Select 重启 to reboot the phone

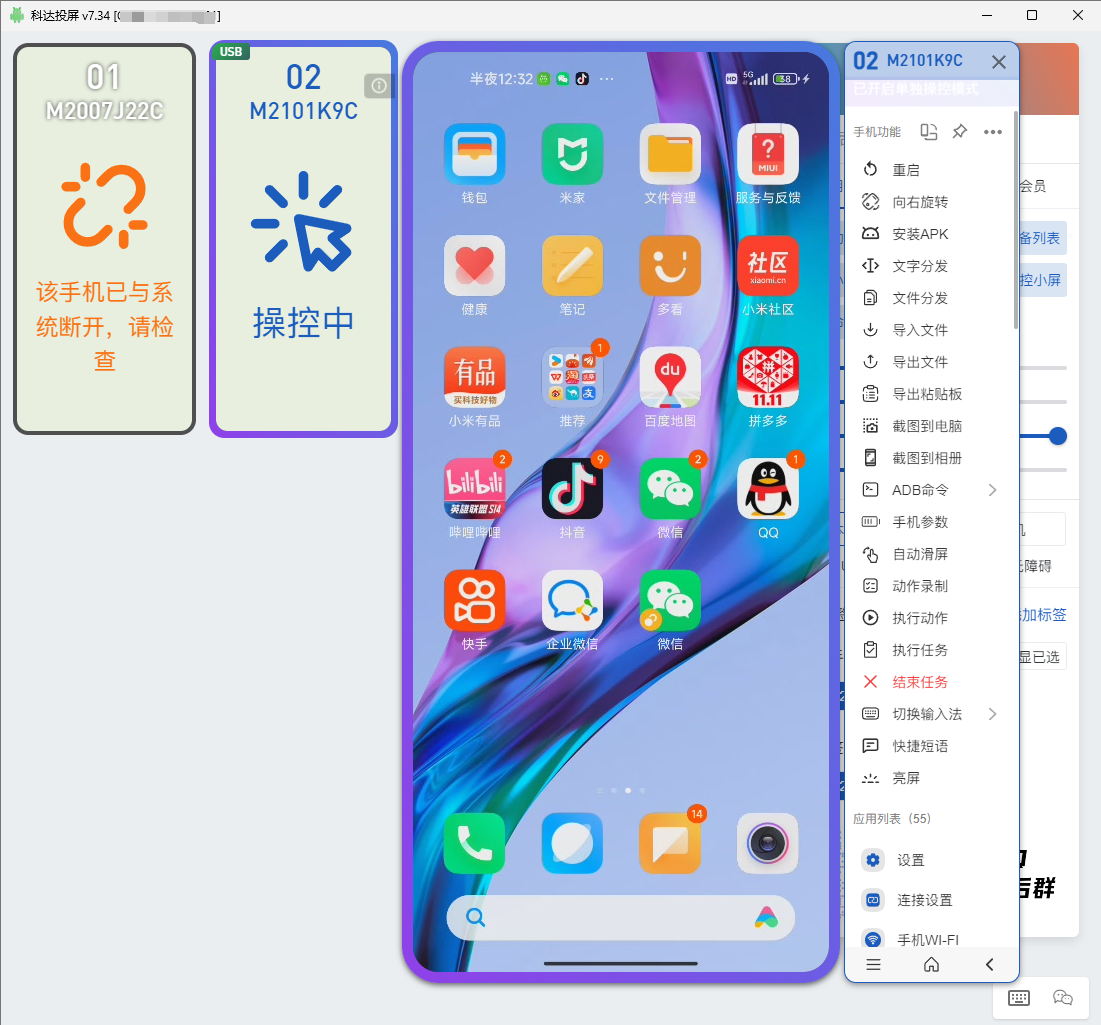930,170
